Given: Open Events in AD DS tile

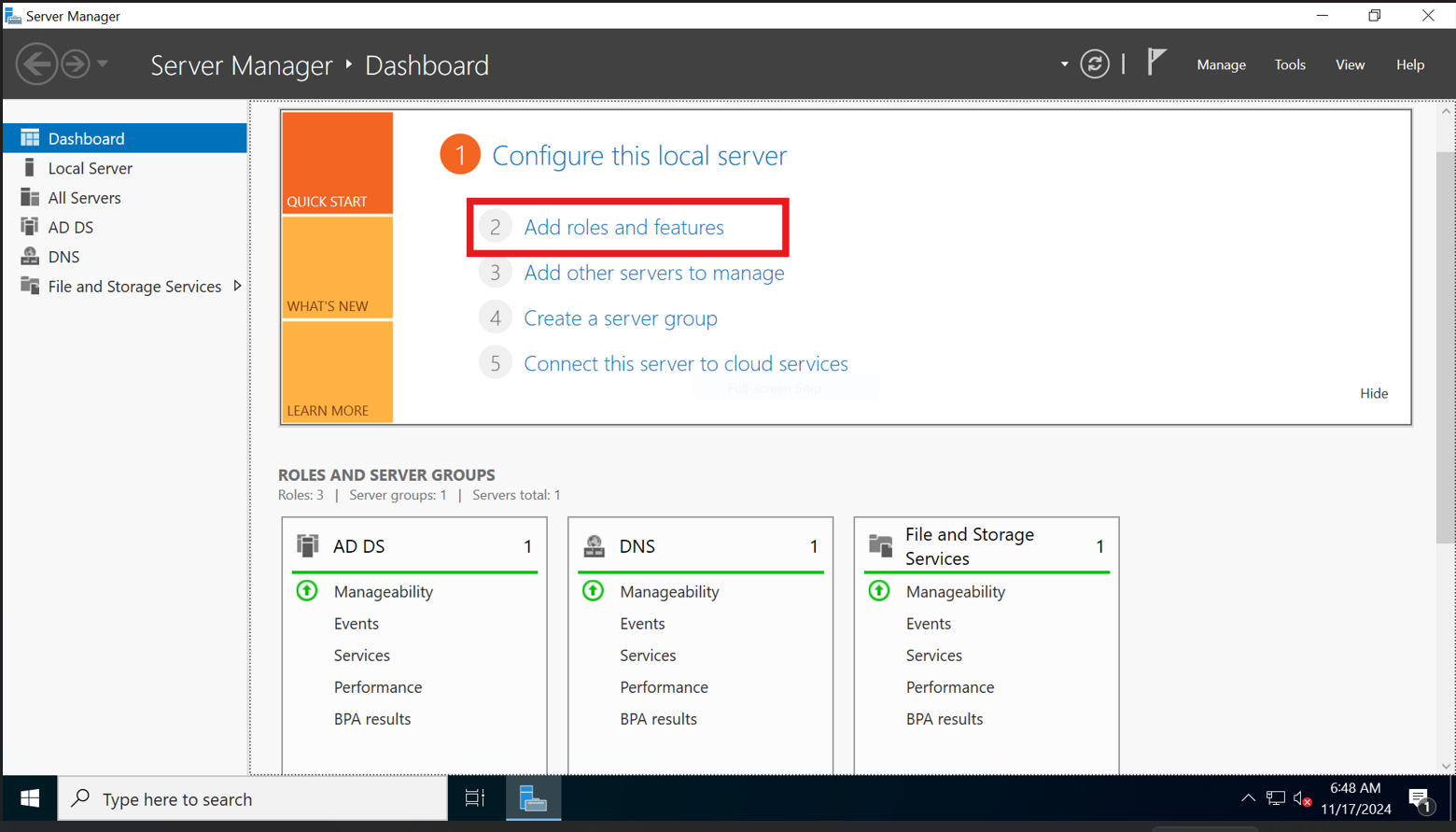Looking at the screenshot, I should pos(357,624).
